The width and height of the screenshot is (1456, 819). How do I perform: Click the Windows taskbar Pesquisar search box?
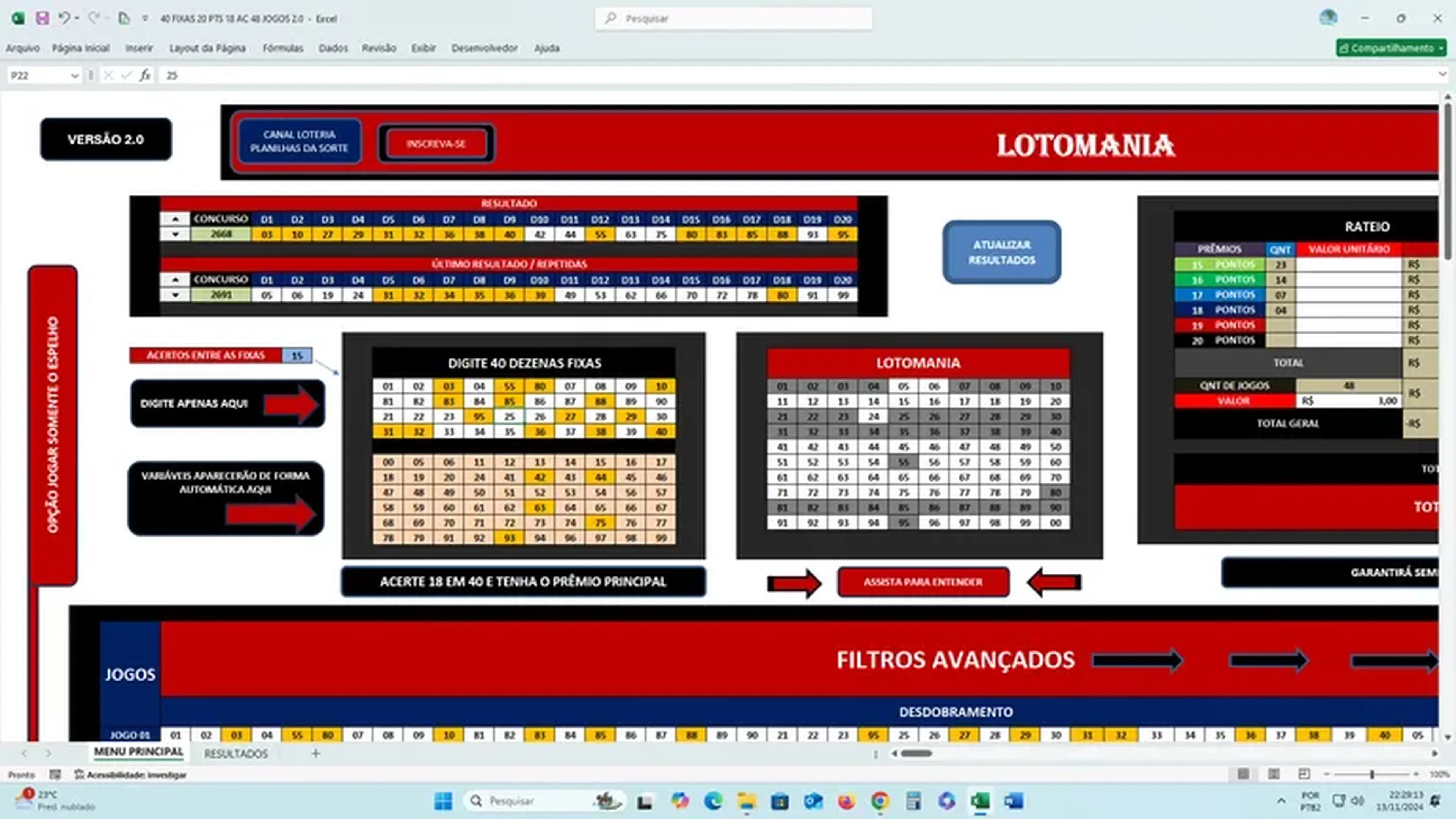pos(544,801)
